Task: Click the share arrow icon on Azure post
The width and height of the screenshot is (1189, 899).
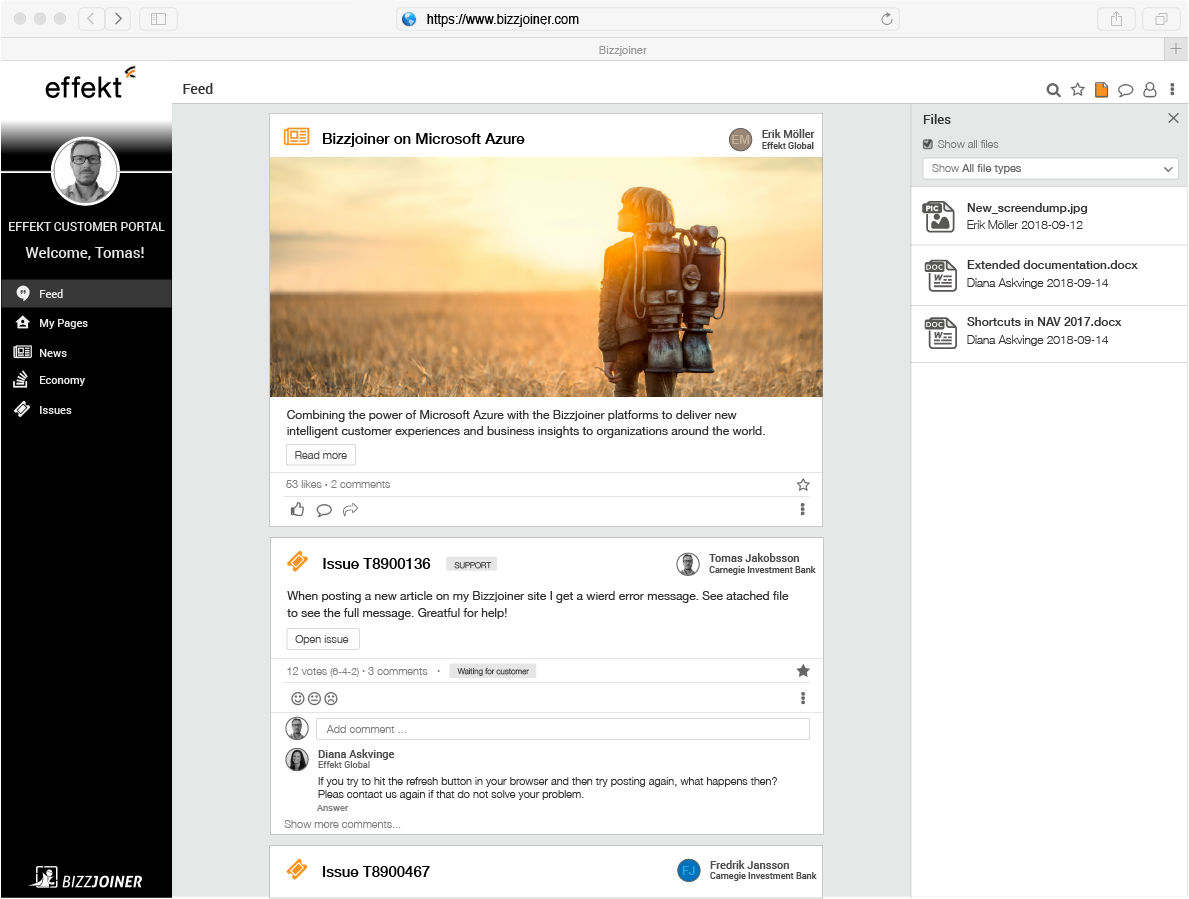Action: (350, 510)
